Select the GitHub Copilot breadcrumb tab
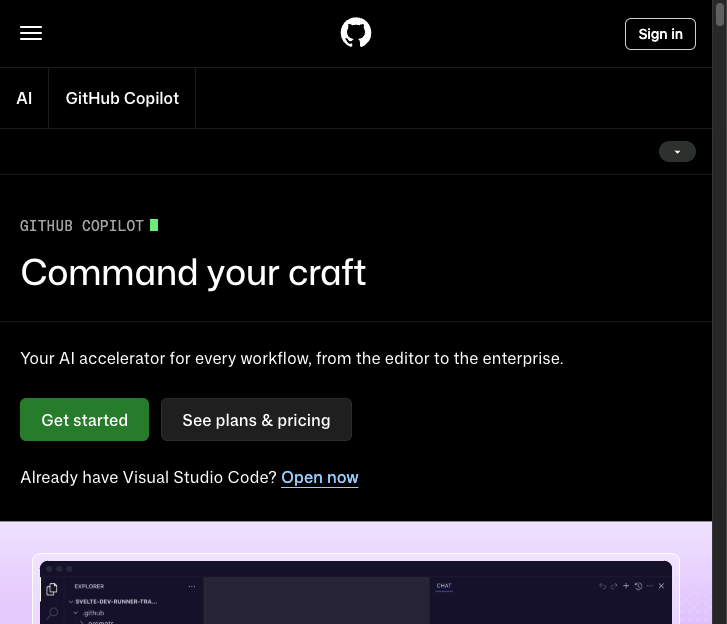This screenshot has height=624, width=727. [x=122, y=98]
